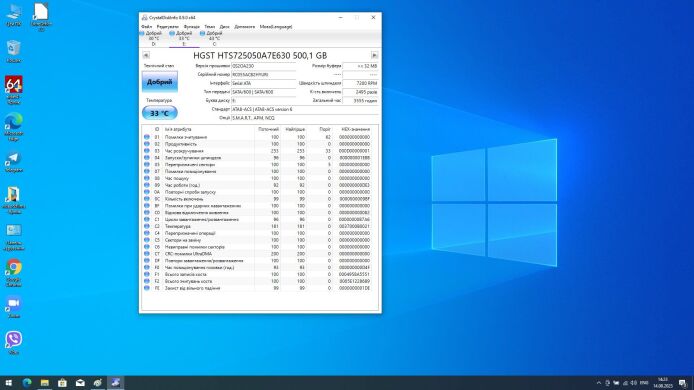The image size is (694, 390).
Task: Open the AIDA64 desktop shortcut
Action: [x=14, y=90]
